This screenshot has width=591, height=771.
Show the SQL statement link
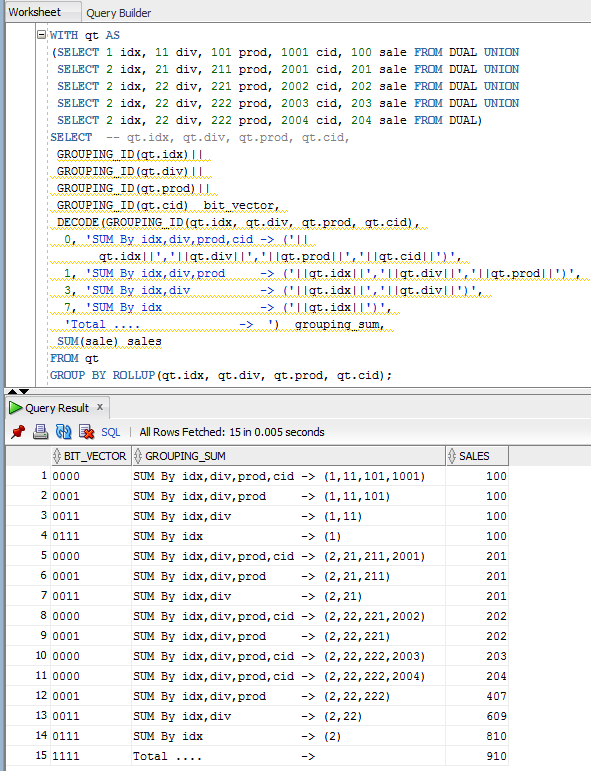click(111, 432)
